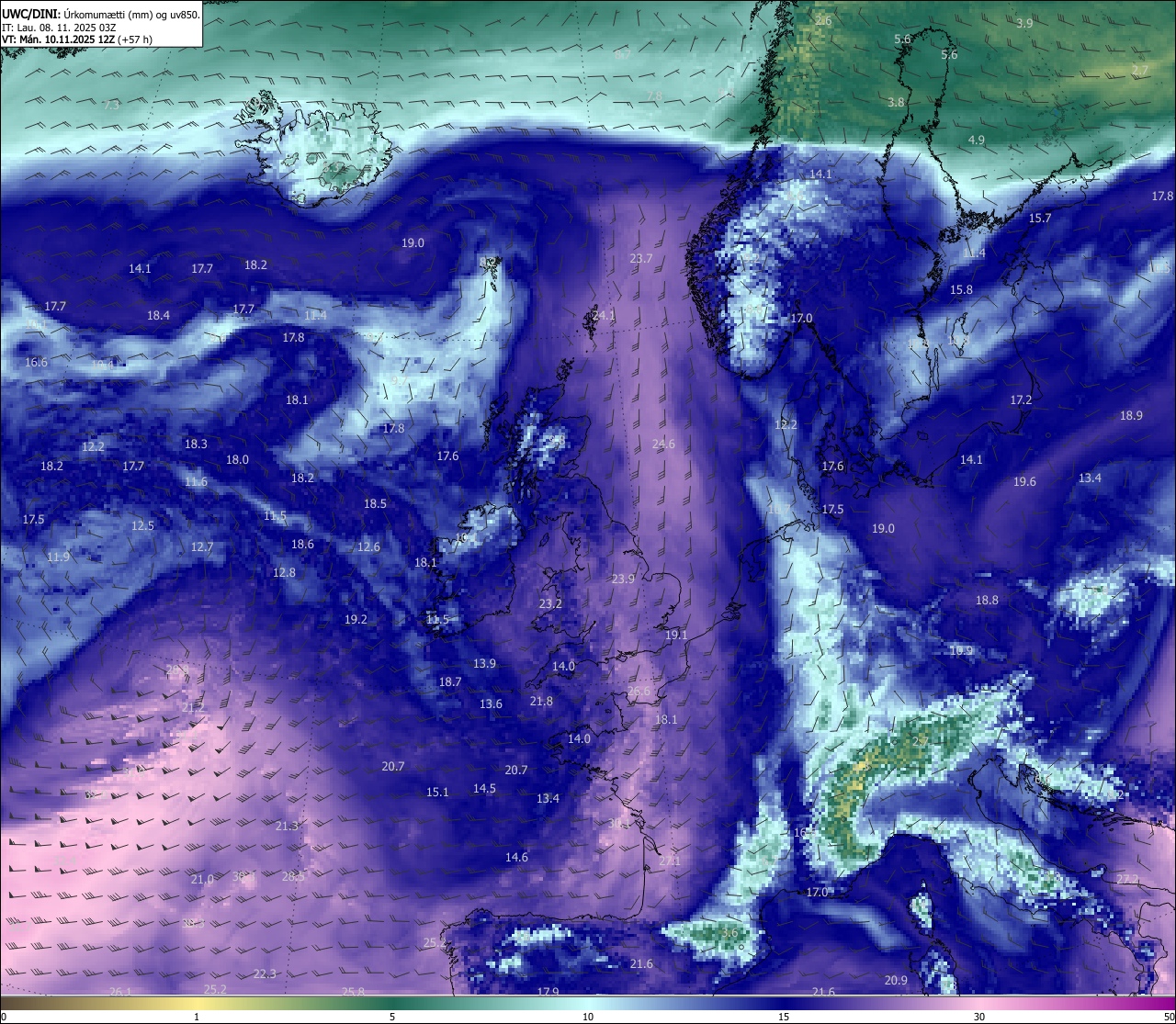
Task: Click the precipitable water color scale bar
Action: click(588, 1004)
